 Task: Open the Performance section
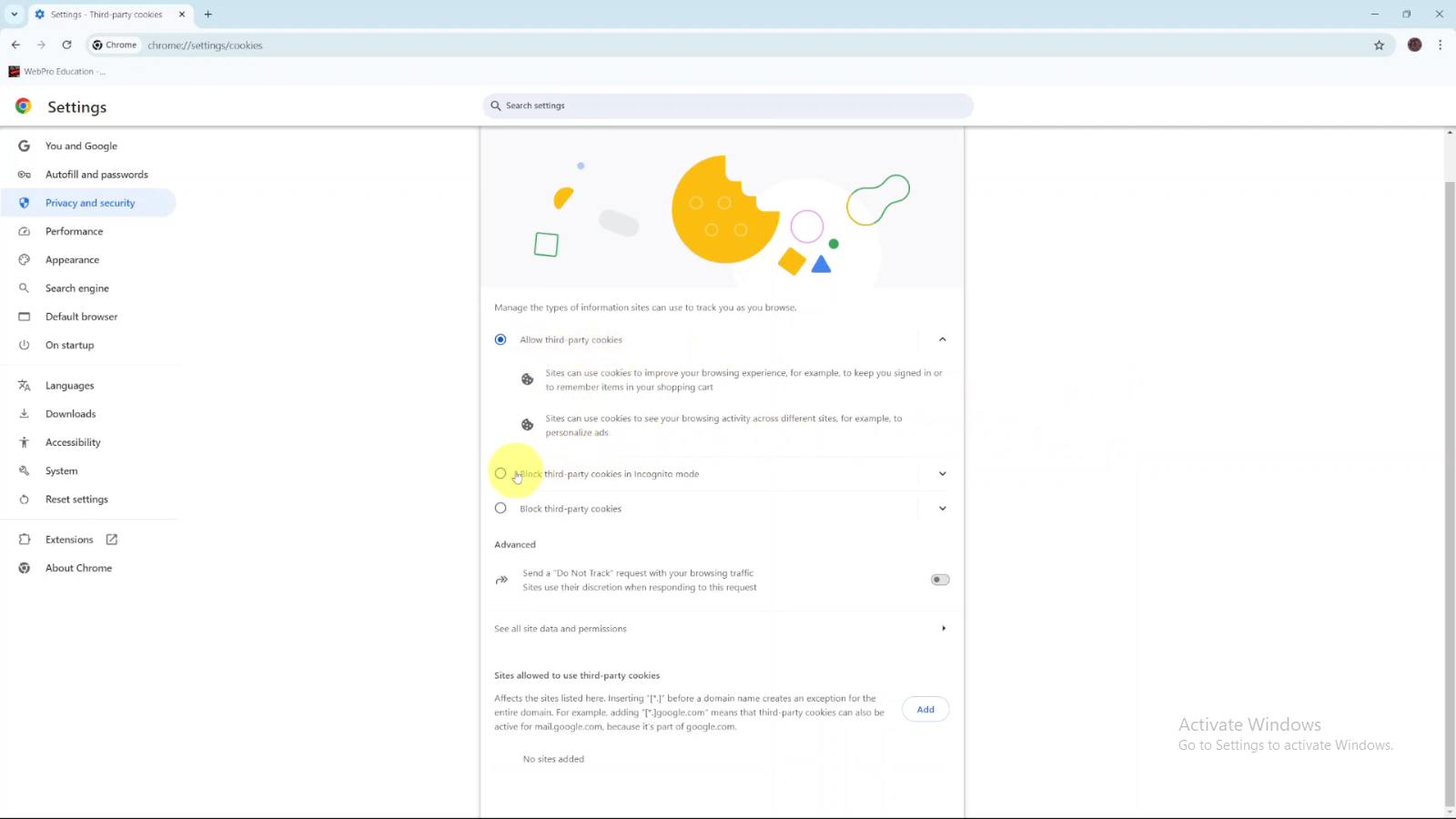[x=74, y=231]
